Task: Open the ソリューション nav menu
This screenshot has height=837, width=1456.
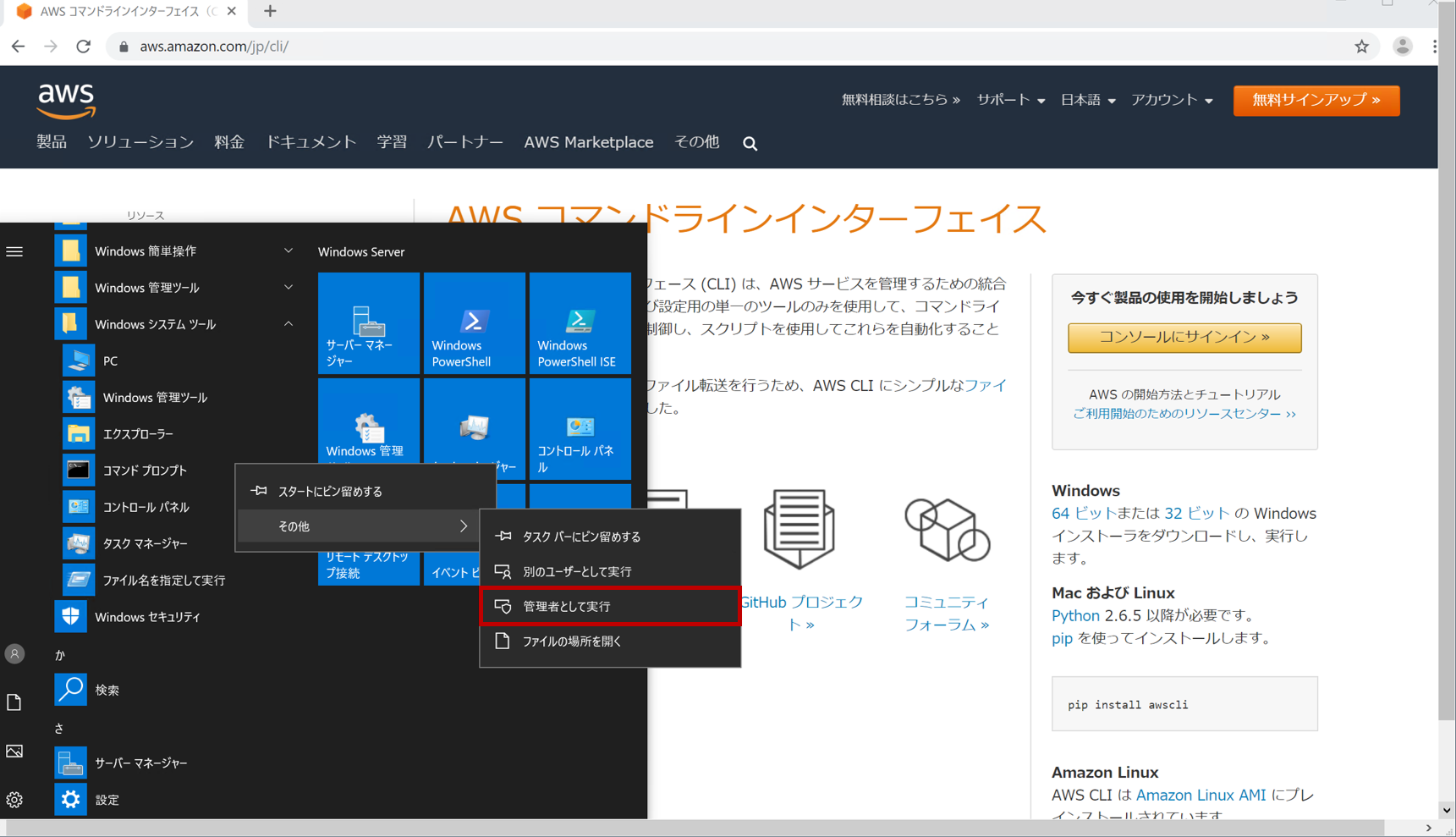Action: [140, 142]
